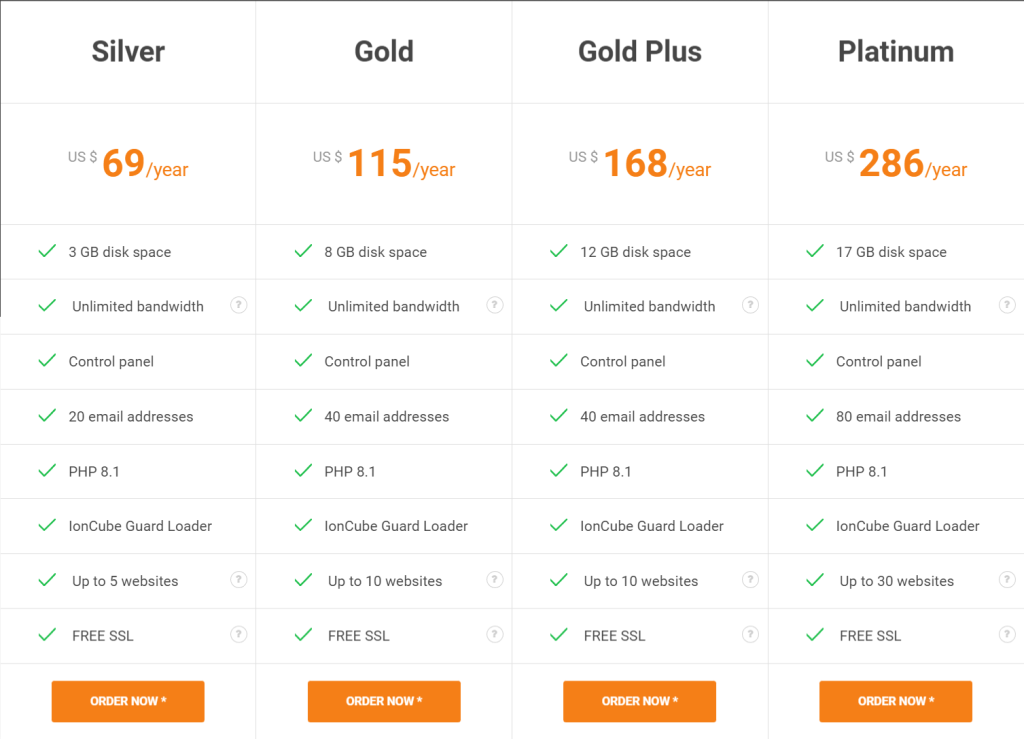Order the Silver plan now
This screenshot has width=1024, height=739.
[x=128, y=701]
